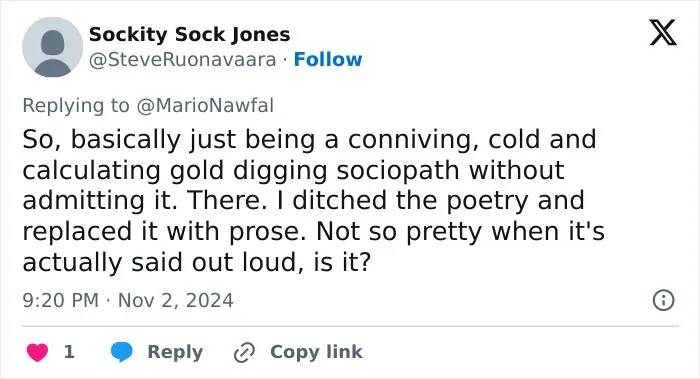Click the @SteveRuonavaara handle

click(x=183, y=60)
